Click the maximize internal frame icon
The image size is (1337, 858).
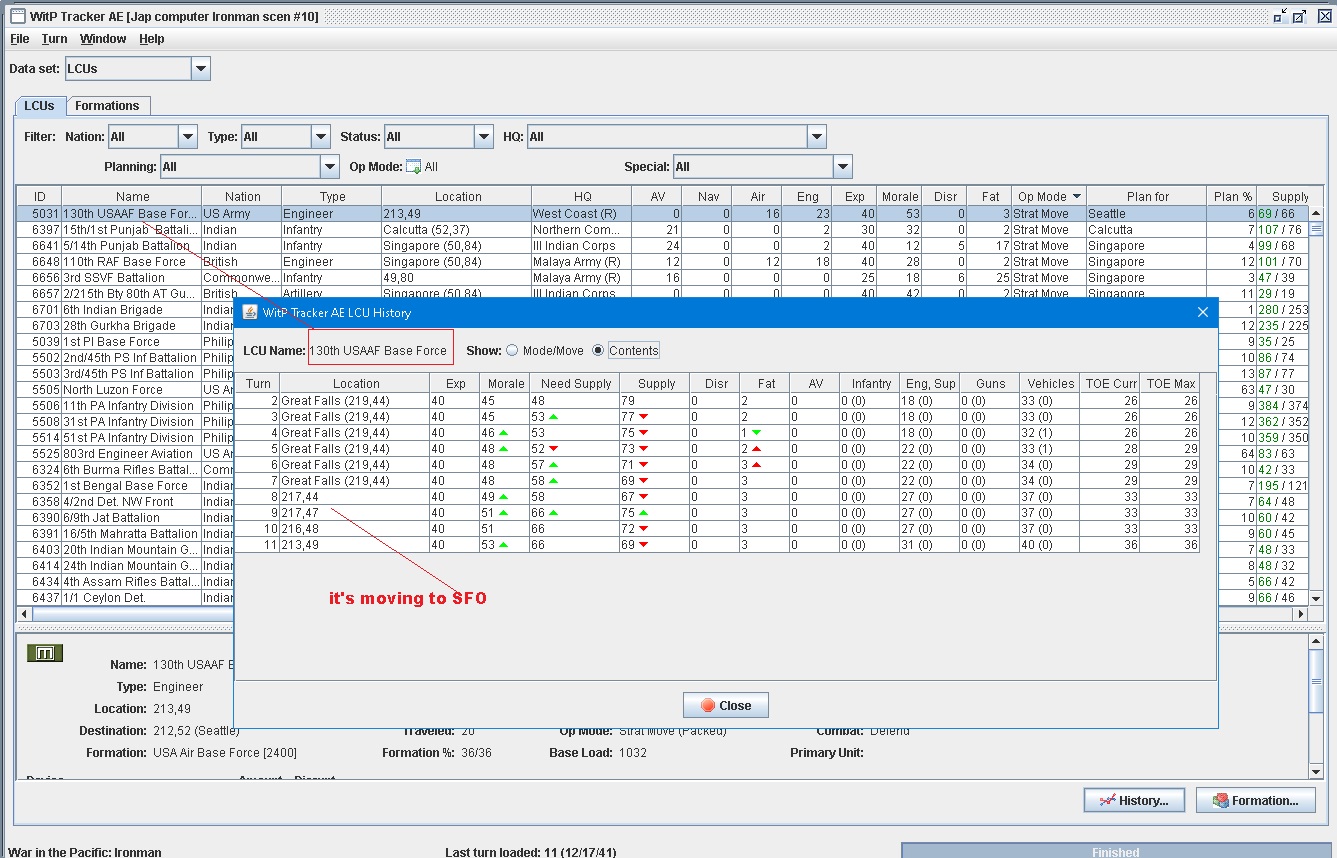[x=1299, y=17]
